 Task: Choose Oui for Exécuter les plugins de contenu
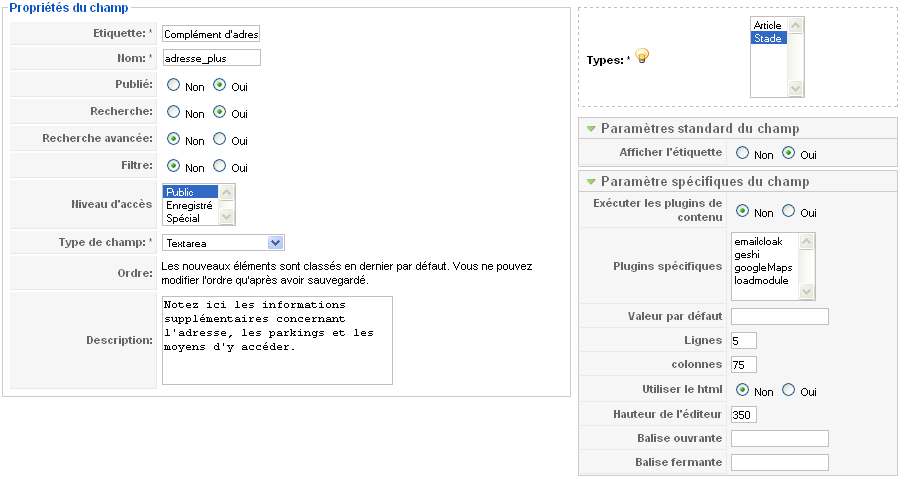click(x=788, y=211)
